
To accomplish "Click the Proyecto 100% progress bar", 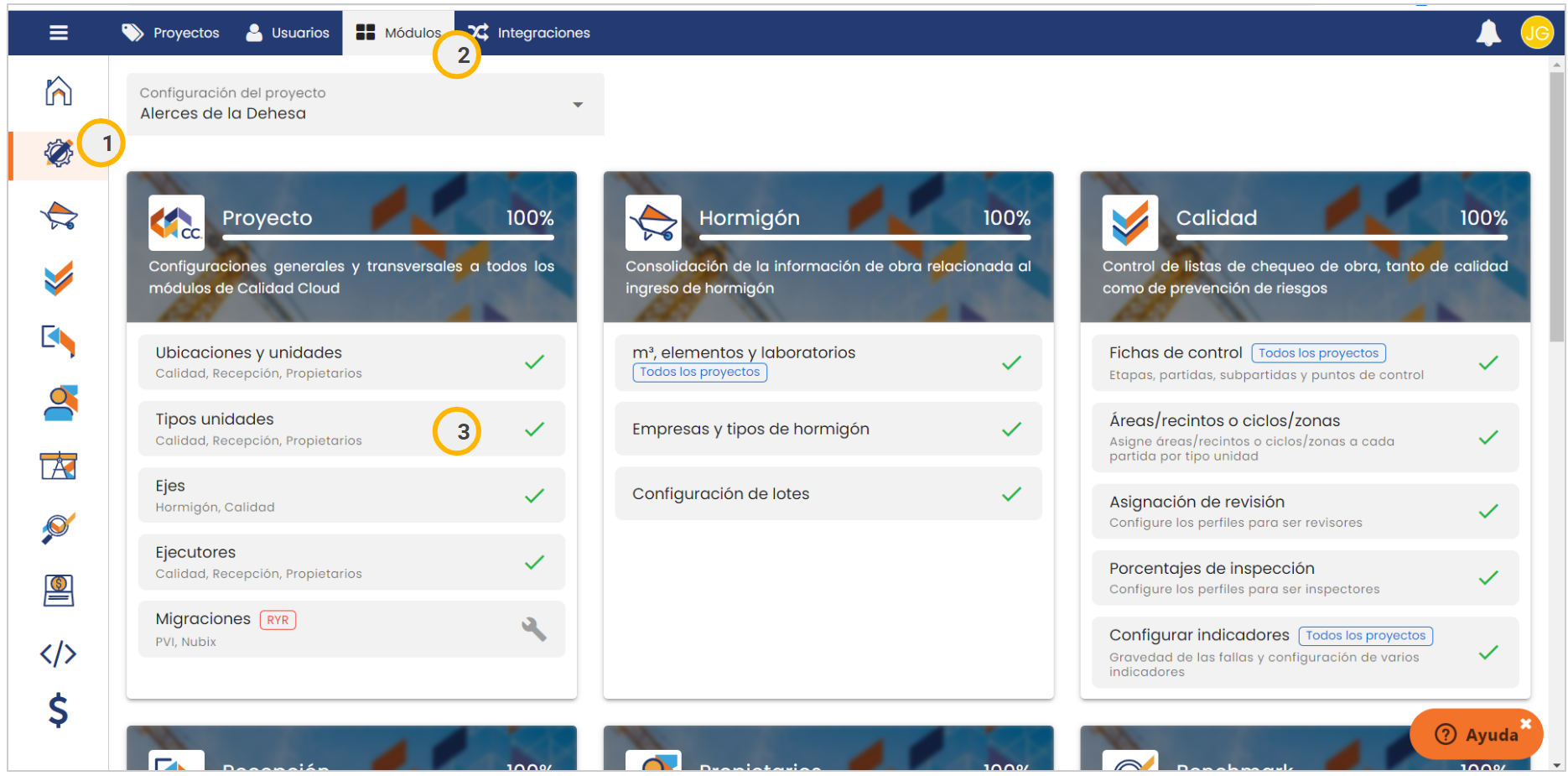I will 387,238.
